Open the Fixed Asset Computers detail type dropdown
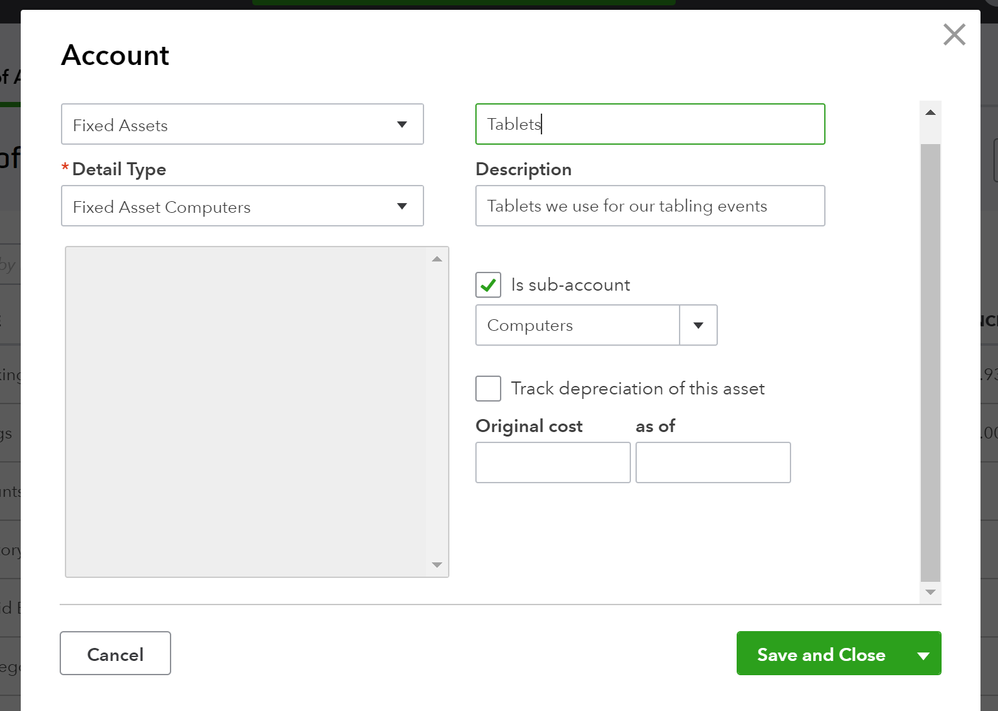The width and height of the screenshot is (998, 711). coord(242,207)
